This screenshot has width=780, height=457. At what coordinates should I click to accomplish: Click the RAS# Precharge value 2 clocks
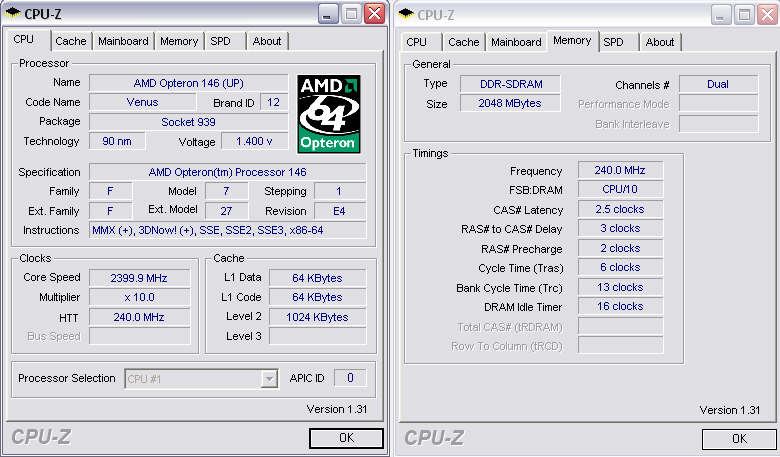point(620,248)
